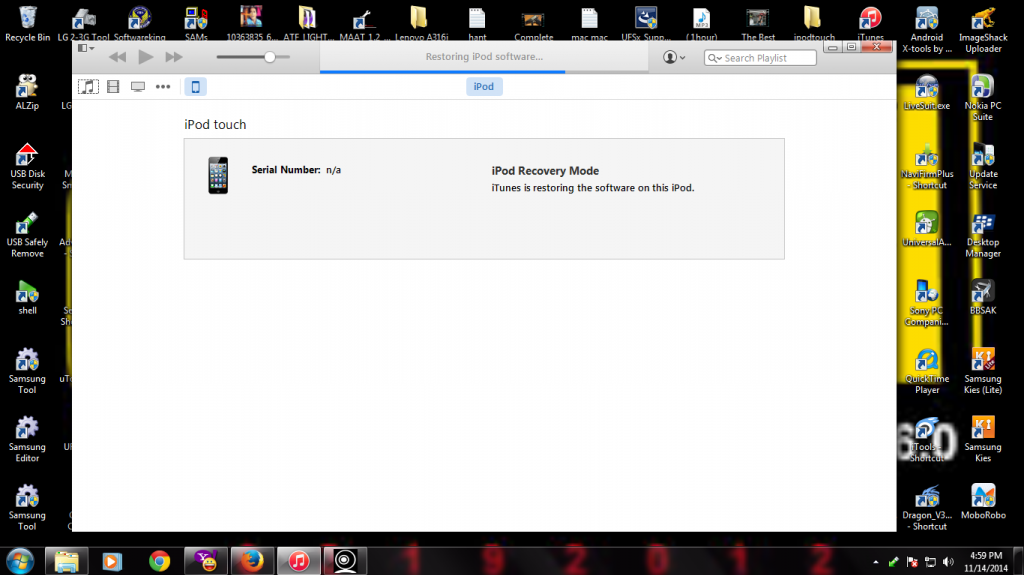
Task: Open Firefox from the taskbar
Action: pos(253,559)
